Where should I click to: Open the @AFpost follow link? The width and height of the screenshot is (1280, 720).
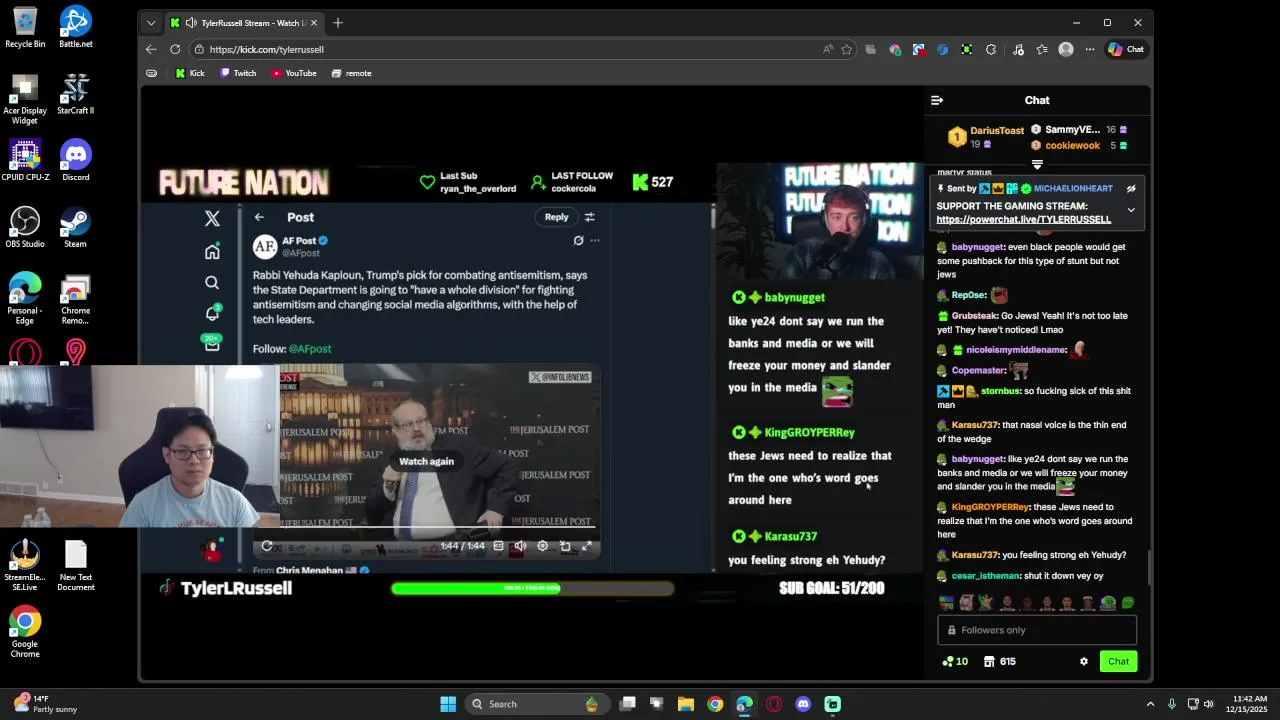(x=310, y=349)
